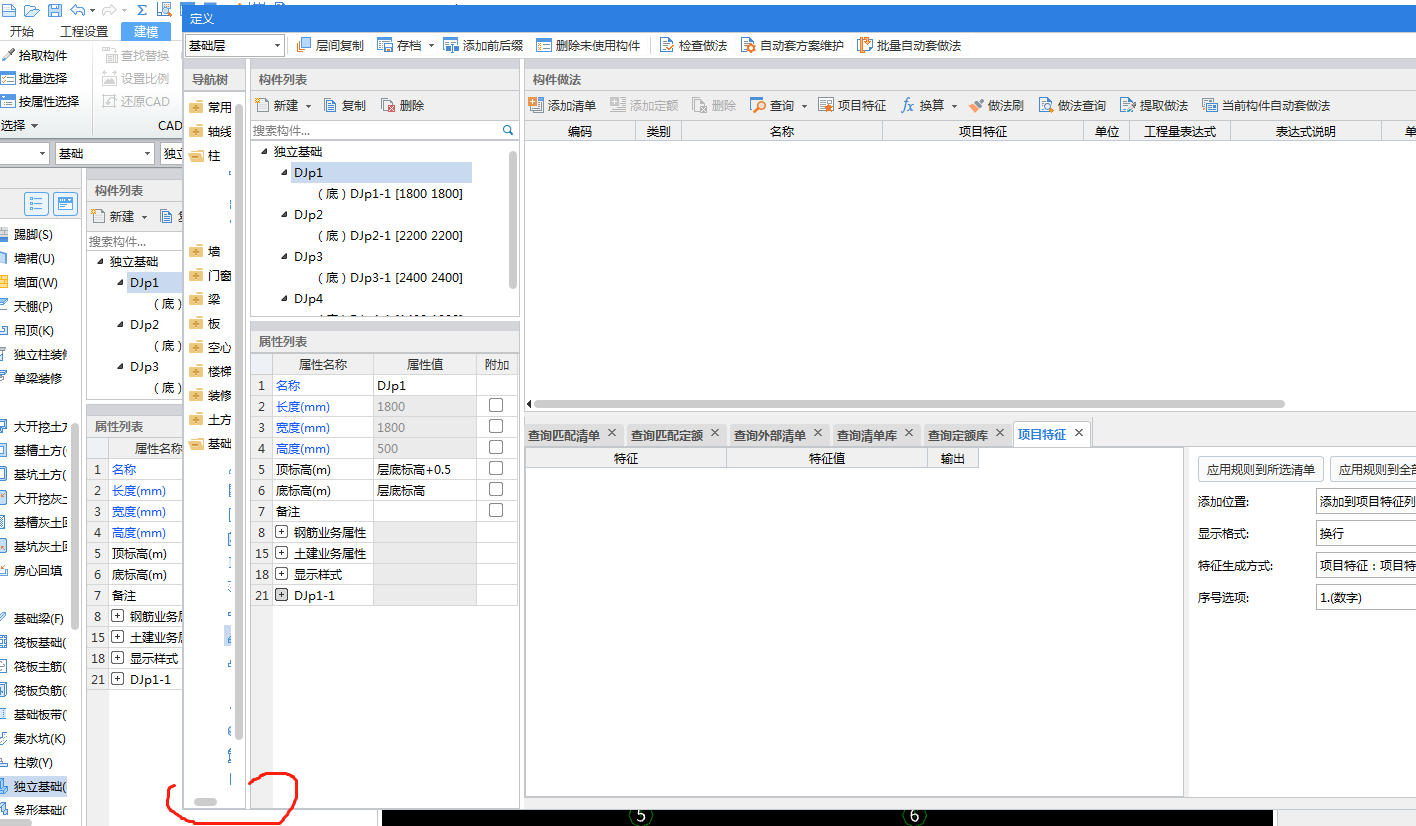Tick the 附加 checkbox for 长度(mm)

pyautogui.click(x=496, y=405)
